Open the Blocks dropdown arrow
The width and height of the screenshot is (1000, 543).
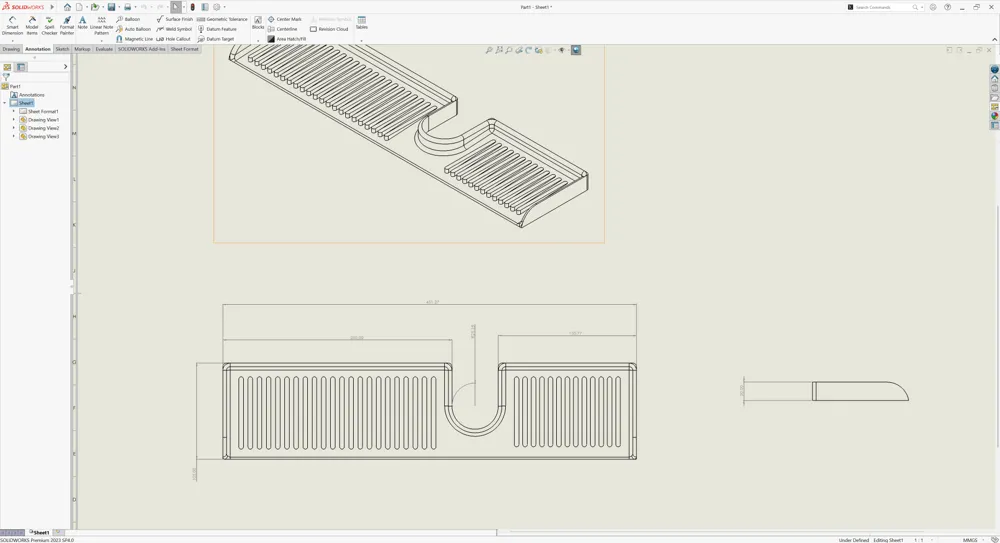258,40
